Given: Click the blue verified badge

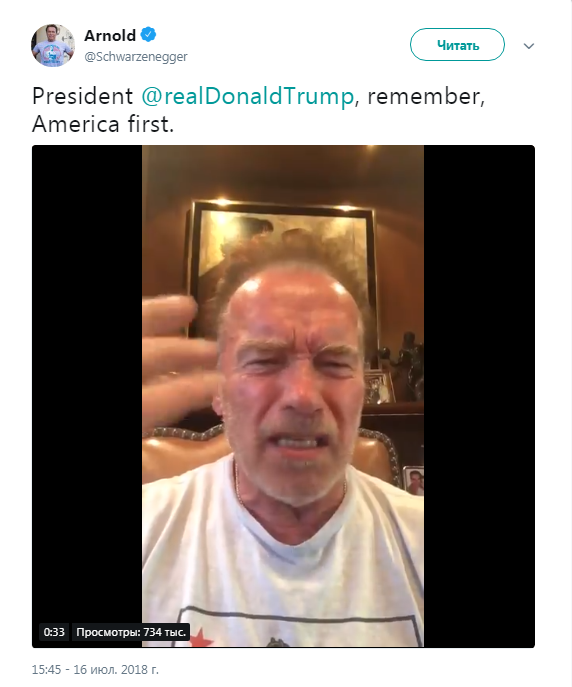Looking at the screenshot, I should click(x=148, y=35).
